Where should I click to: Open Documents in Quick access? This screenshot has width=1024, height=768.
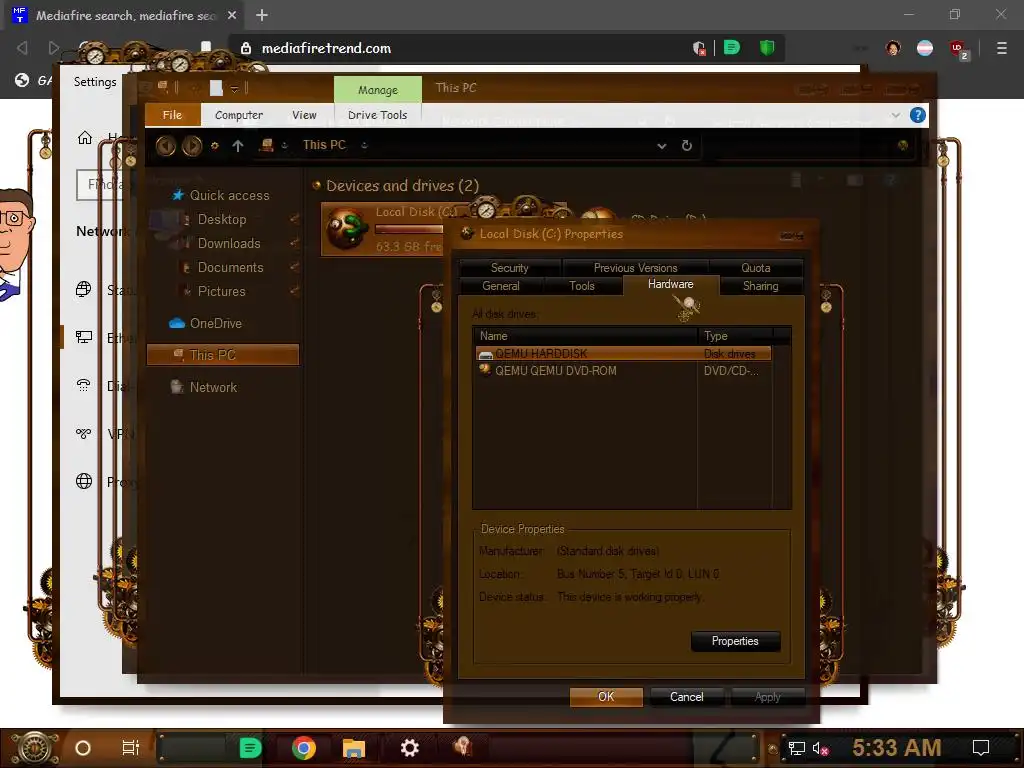231,268
